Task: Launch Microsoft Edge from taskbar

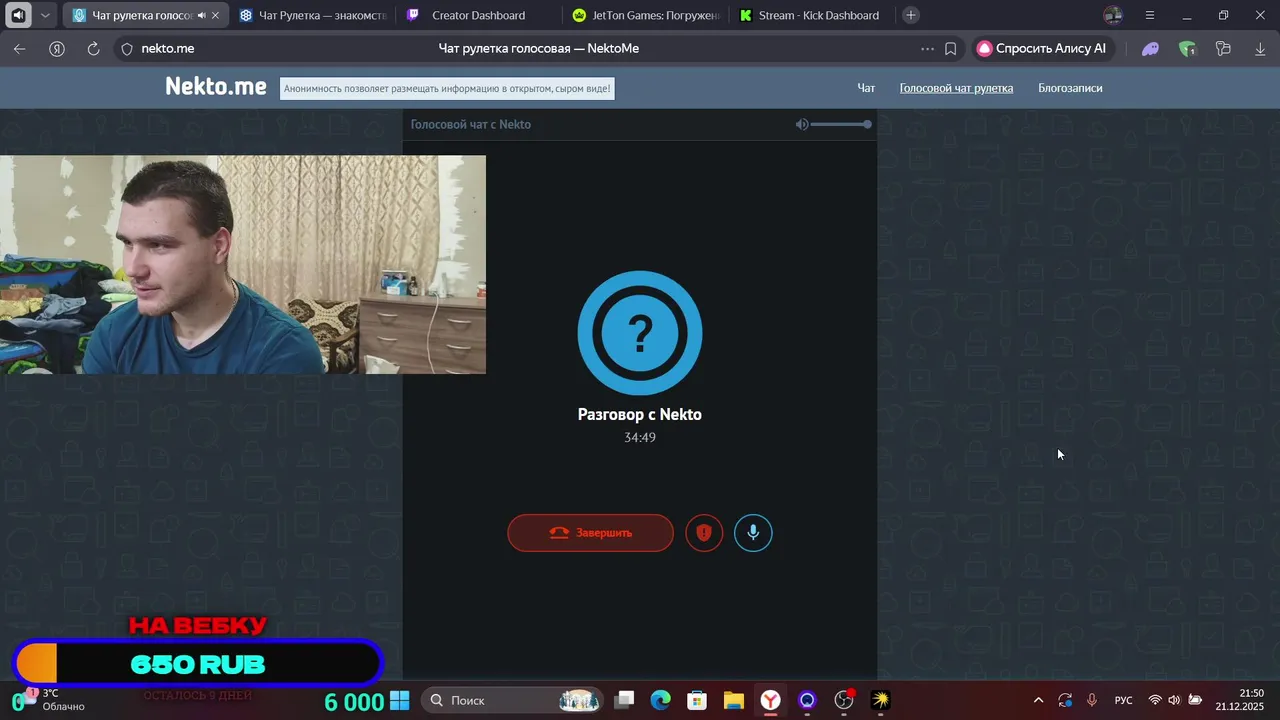Action: [x=660, y=700]
